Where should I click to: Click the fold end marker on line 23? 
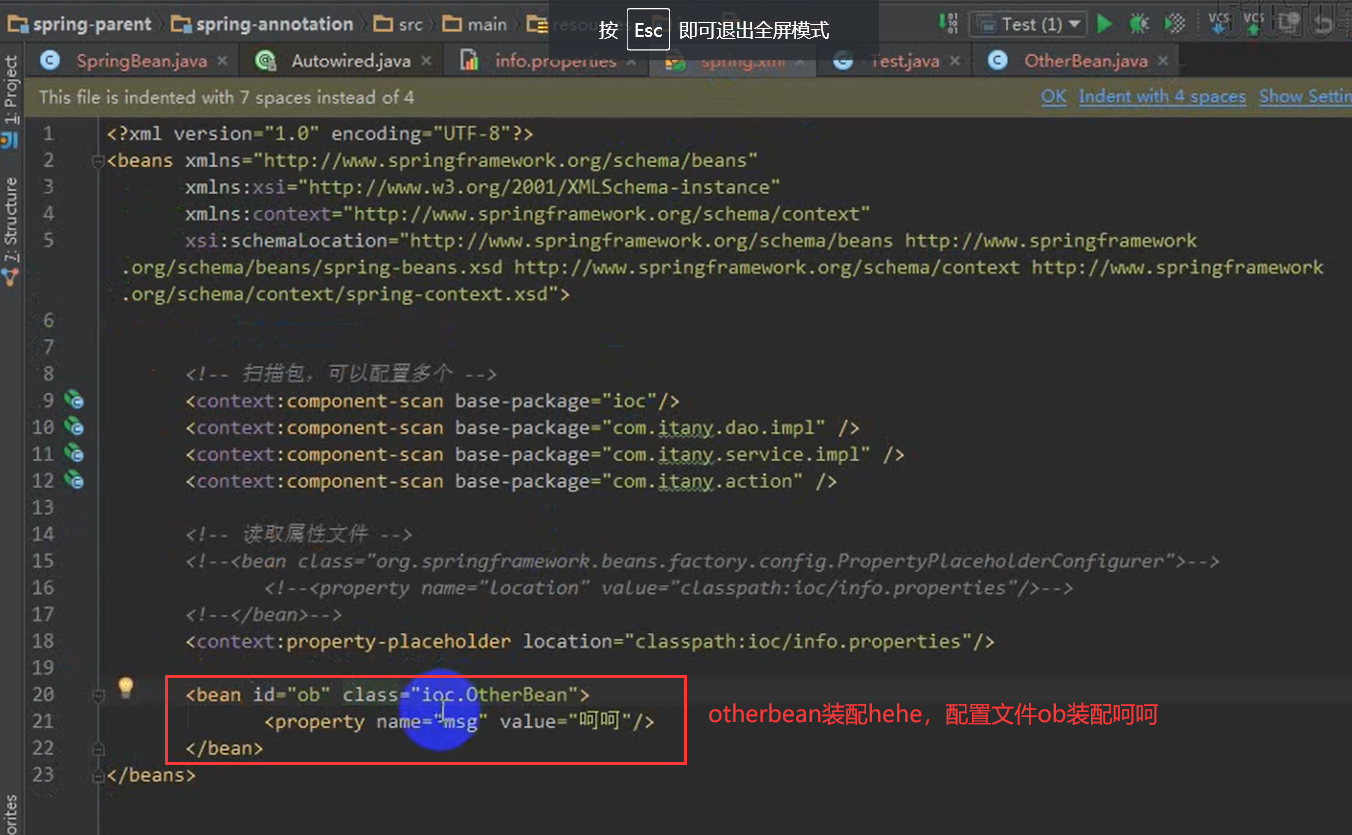97,775
